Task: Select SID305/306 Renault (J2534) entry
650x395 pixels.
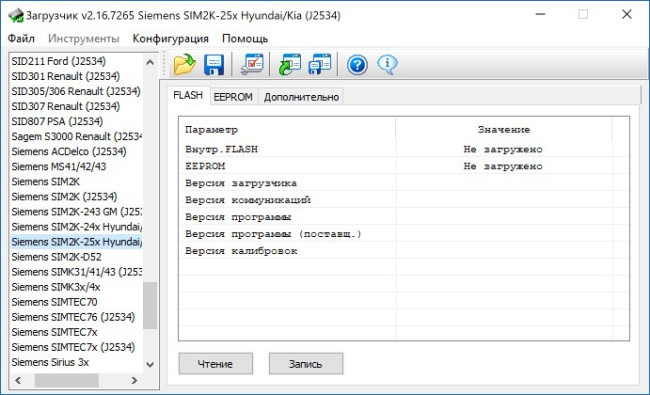Action: pos(76,91)
